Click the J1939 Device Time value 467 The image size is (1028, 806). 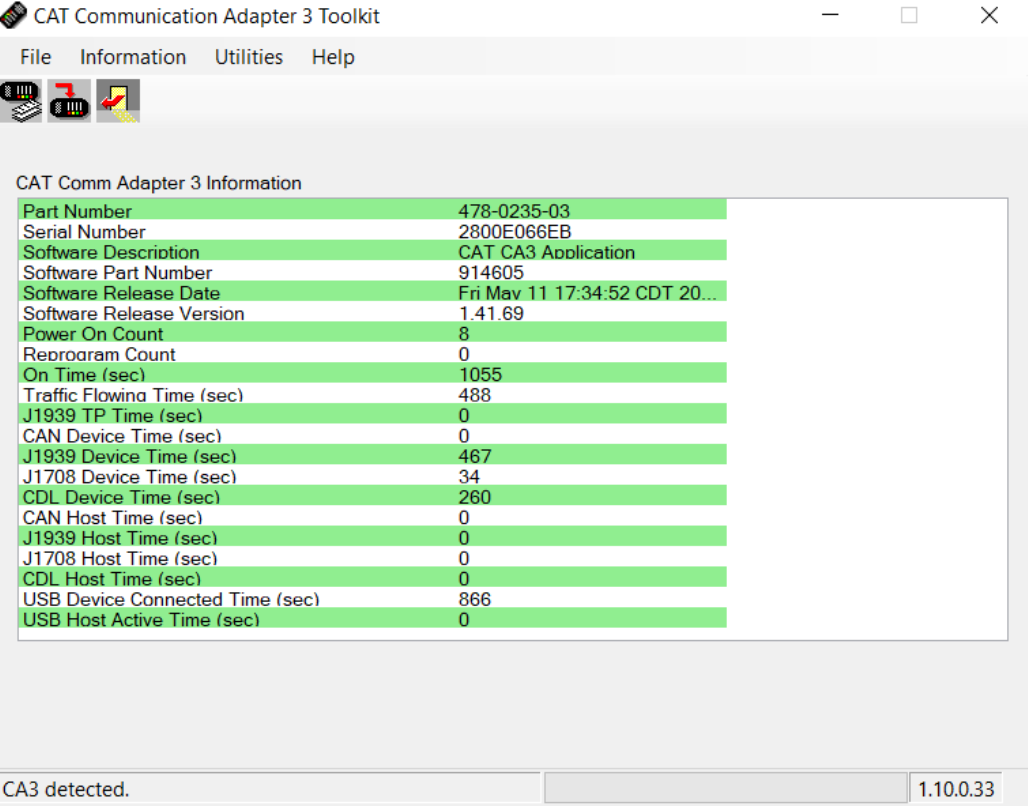click(475, 456)
